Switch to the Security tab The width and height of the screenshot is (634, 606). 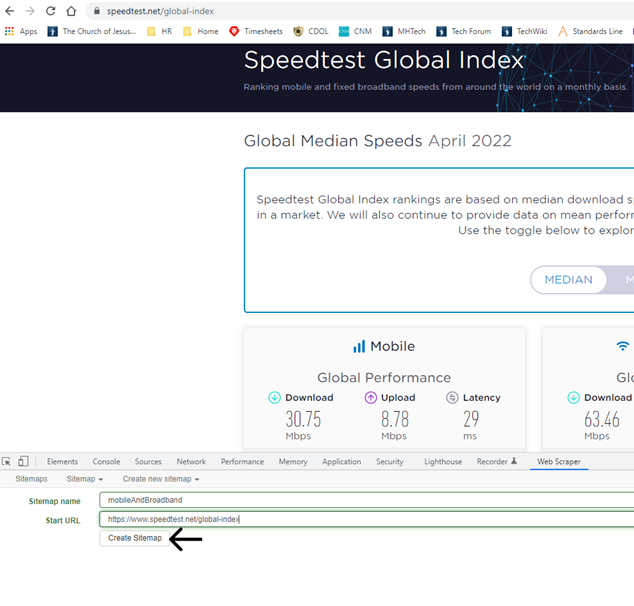pyautogui.click(x=390, y=462)
